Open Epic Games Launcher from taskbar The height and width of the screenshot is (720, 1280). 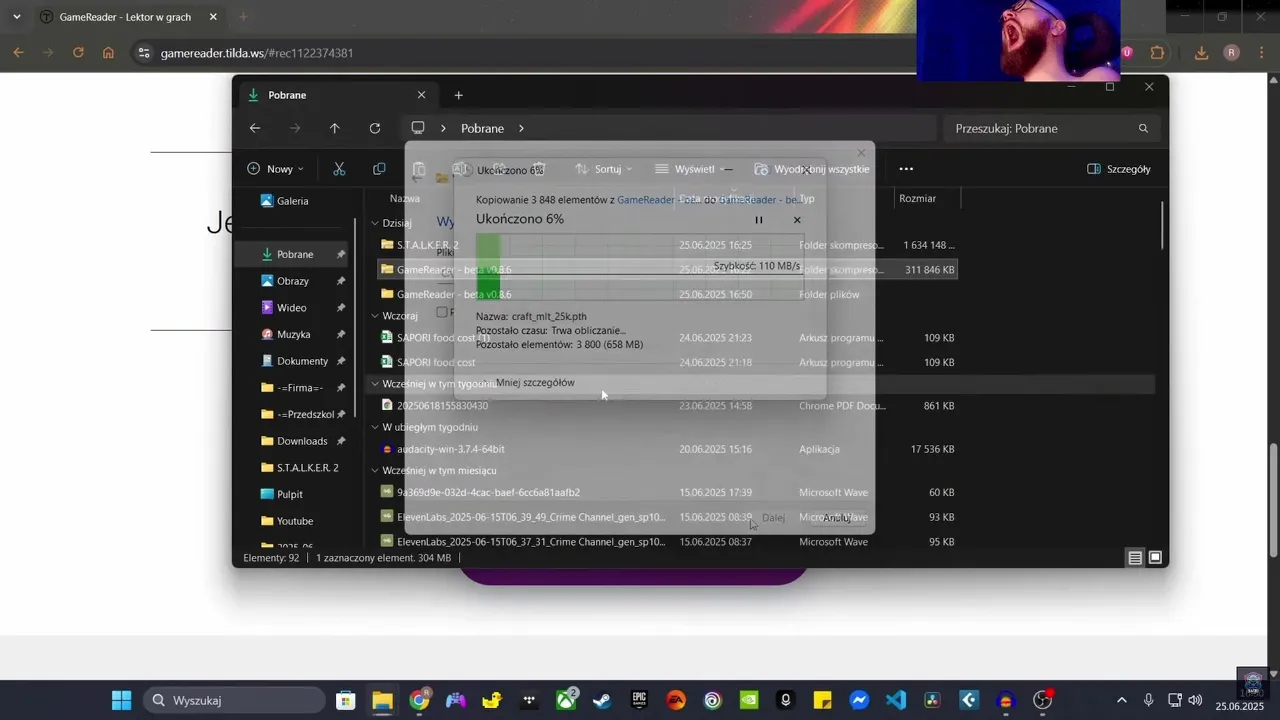point(640,700)
